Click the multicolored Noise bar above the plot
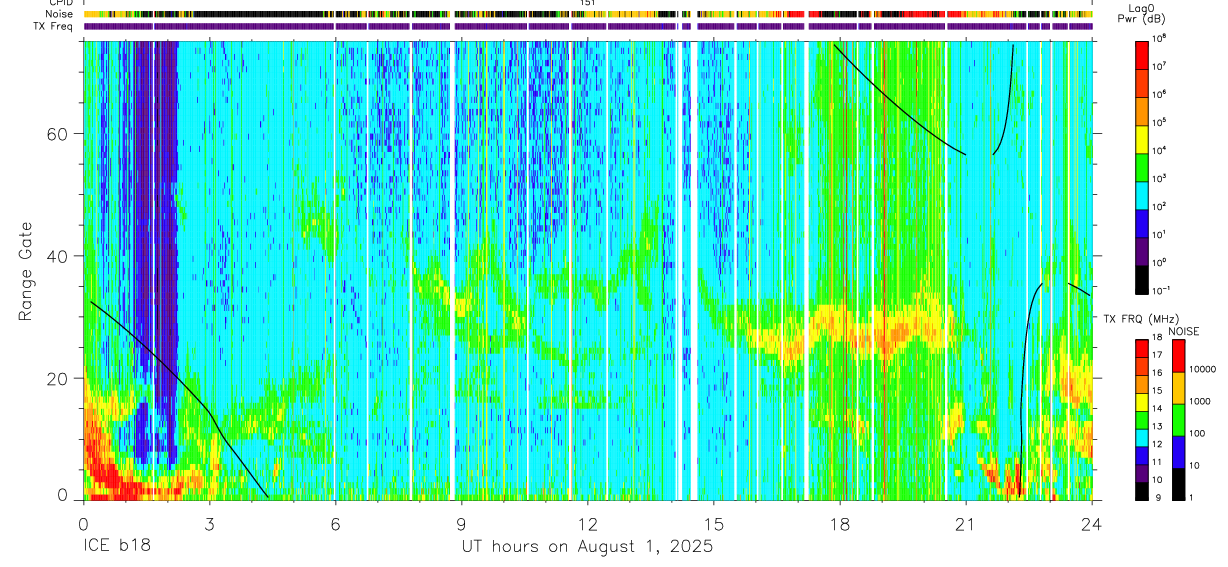Viewport: 1228px width, 567px height. click(588, 15)
